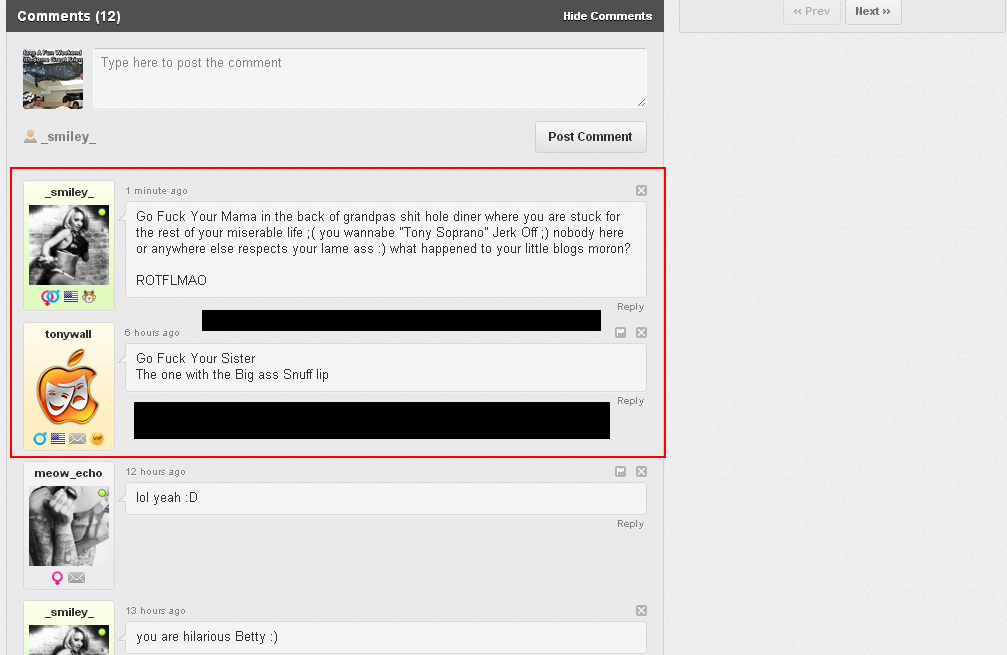Click Hide Comments link
Viewport: 1007px width, 655px height.
[608, 16]
